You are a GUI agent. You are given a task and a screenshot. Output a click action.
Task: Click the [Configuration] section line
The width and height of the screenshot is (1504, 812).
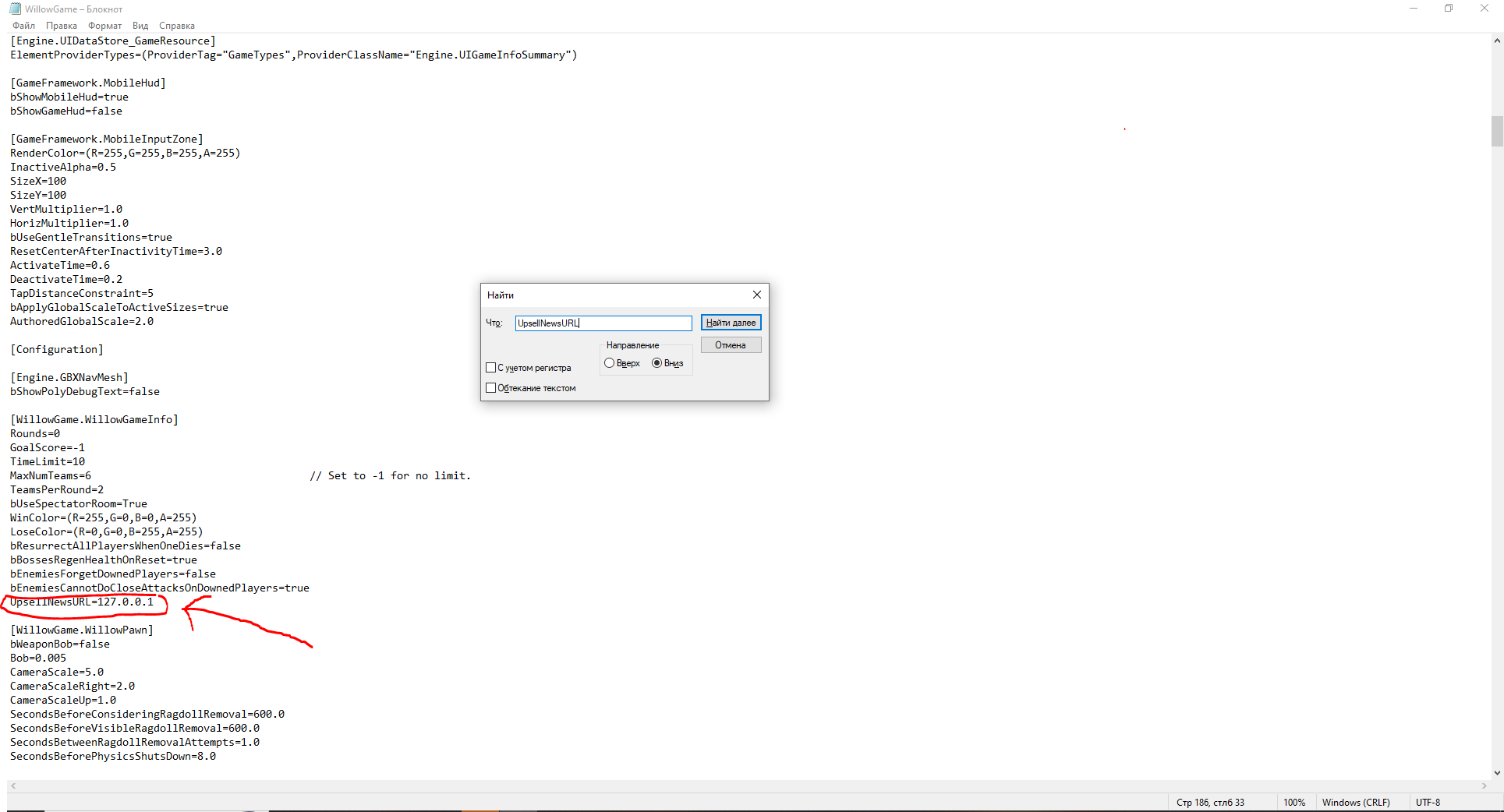[57, 350]
